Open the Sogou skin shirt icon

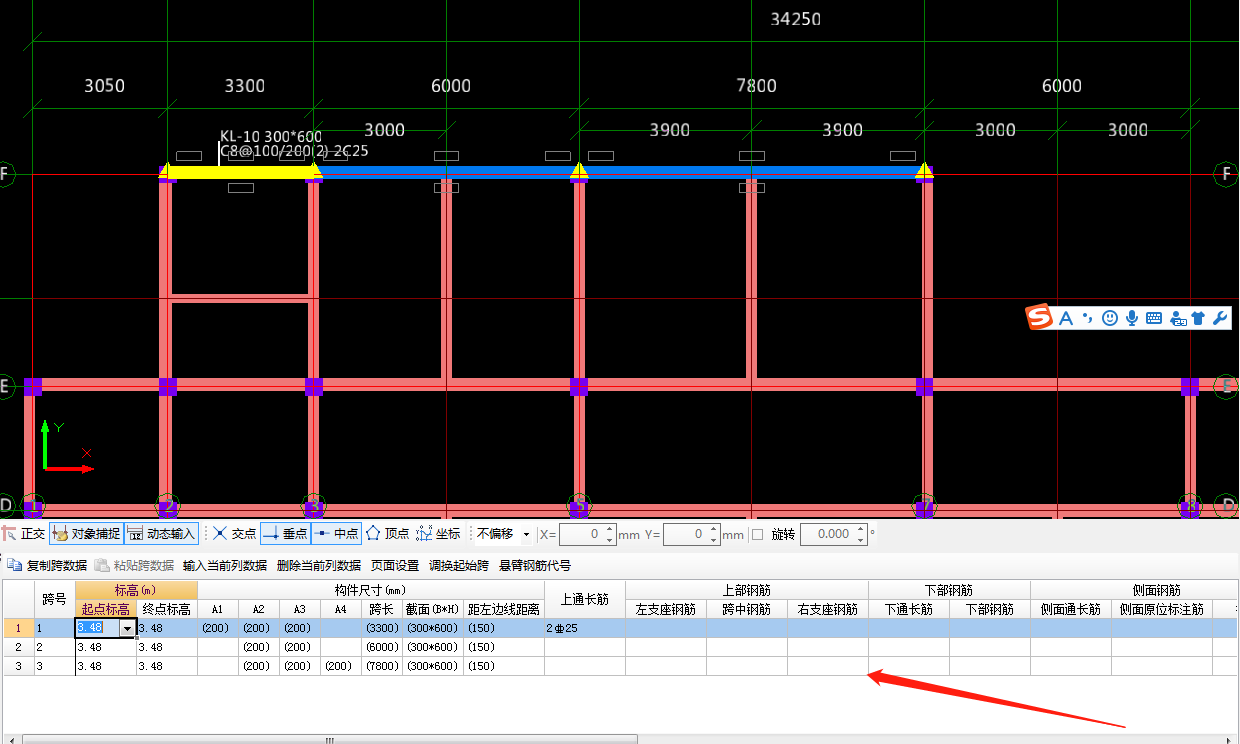pyautogui.click(x=1198, y=318)
